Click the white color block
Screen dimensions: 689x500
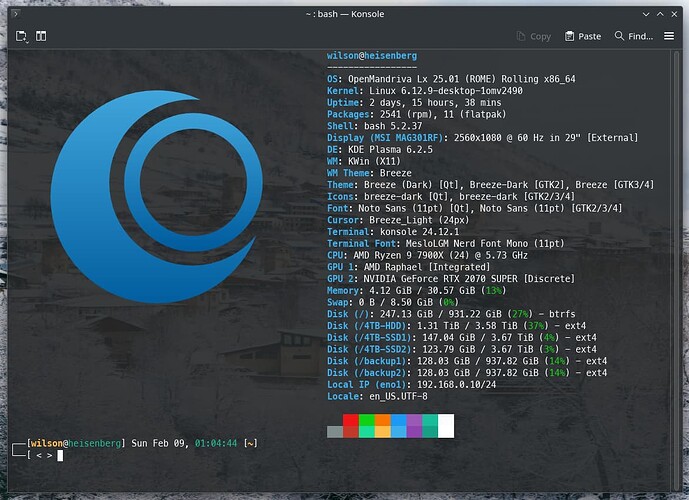click(x=446, y=426)
